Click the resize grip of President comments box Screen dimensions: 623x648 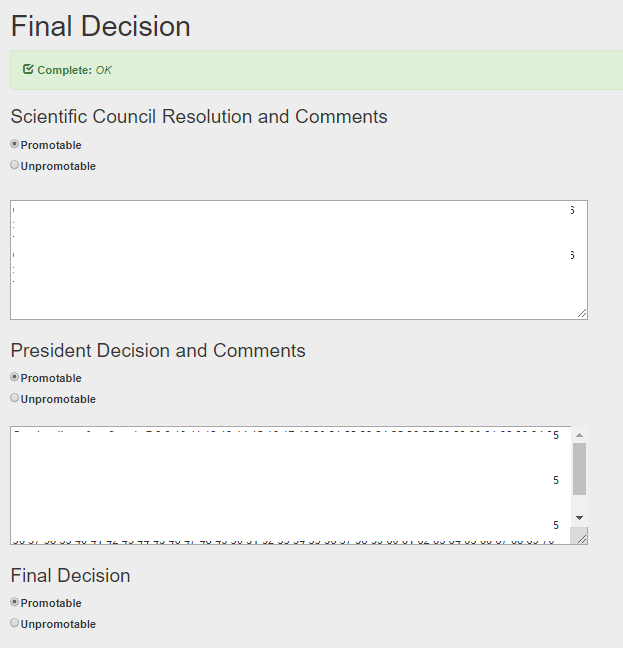[582, 538]
